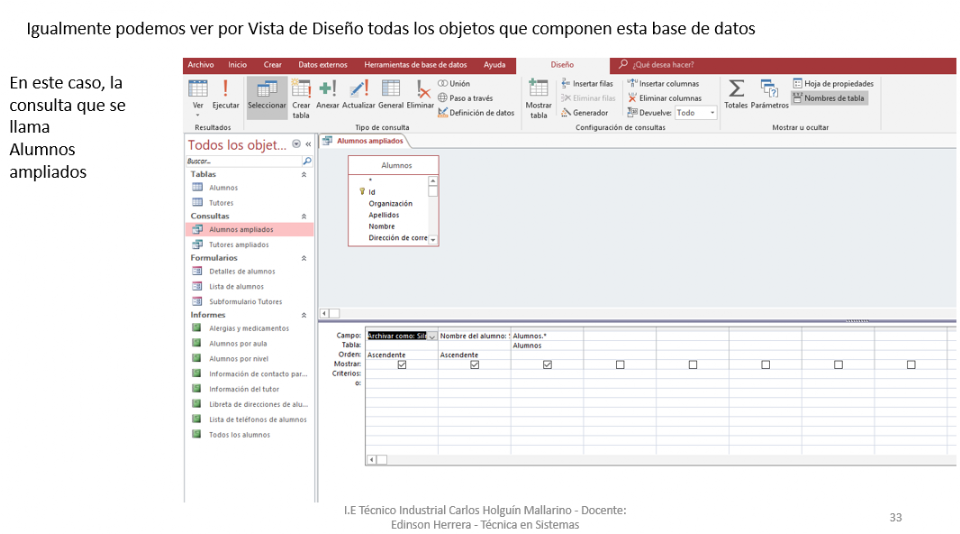Click the Insertar columnas button
The width and height of the screenshot is (960, 534).
point(664,84)
